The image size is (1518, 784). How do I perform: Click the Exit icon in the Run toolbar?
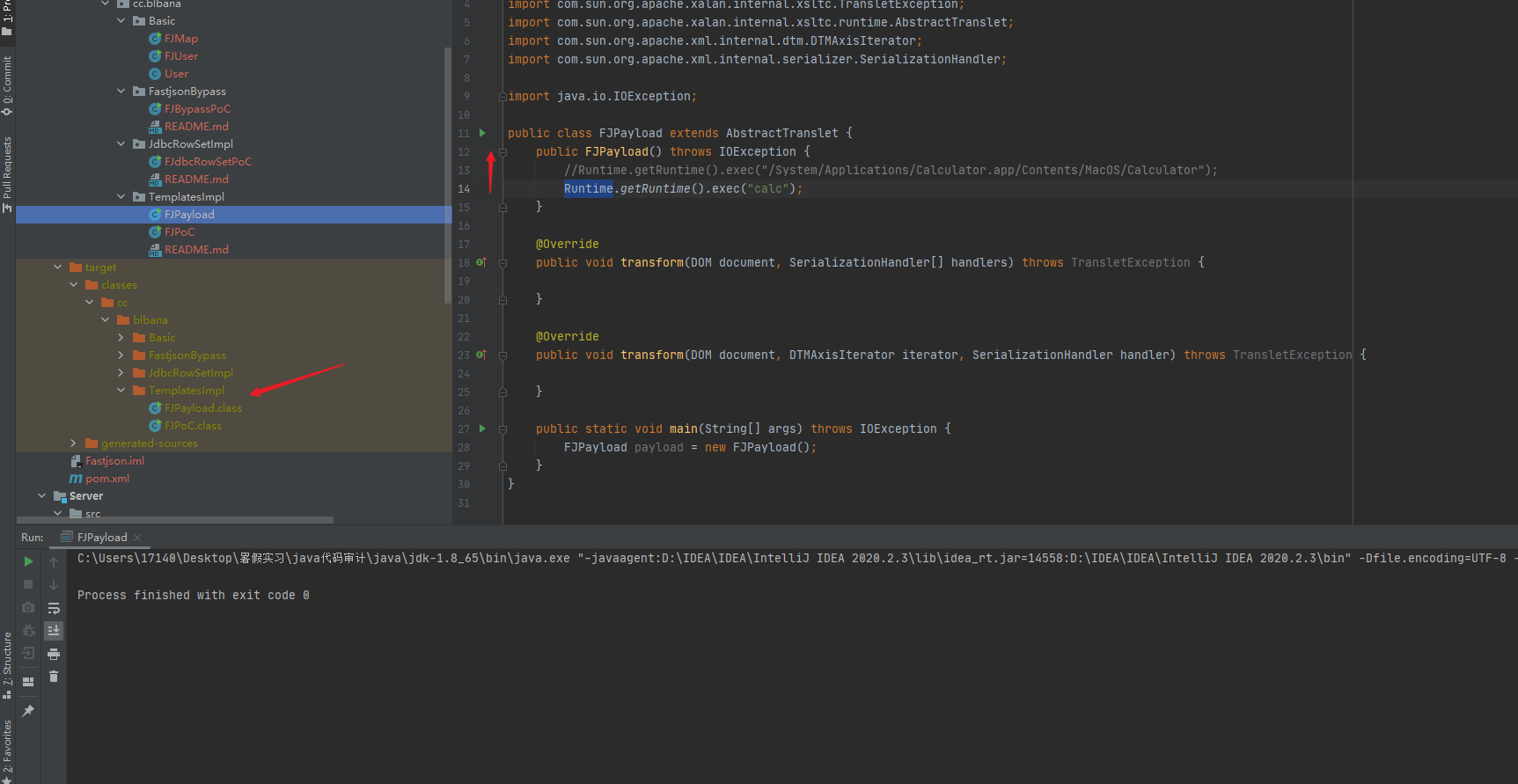28,653
